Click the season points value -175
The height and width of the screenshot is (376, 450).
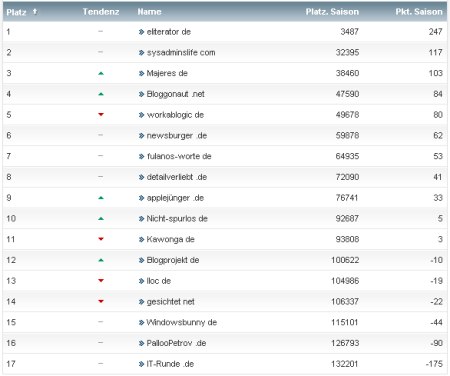434,364
